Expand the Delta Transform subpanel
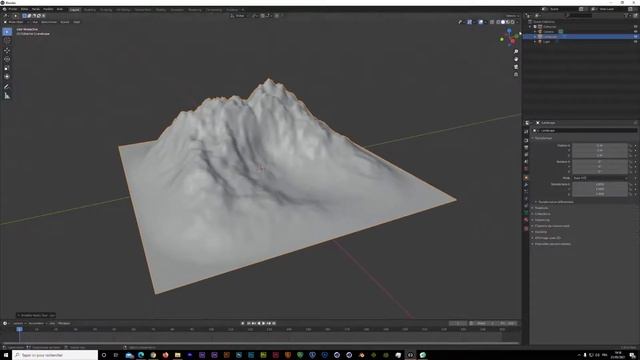This screenshot has width=640, height=360. (556, 202)
